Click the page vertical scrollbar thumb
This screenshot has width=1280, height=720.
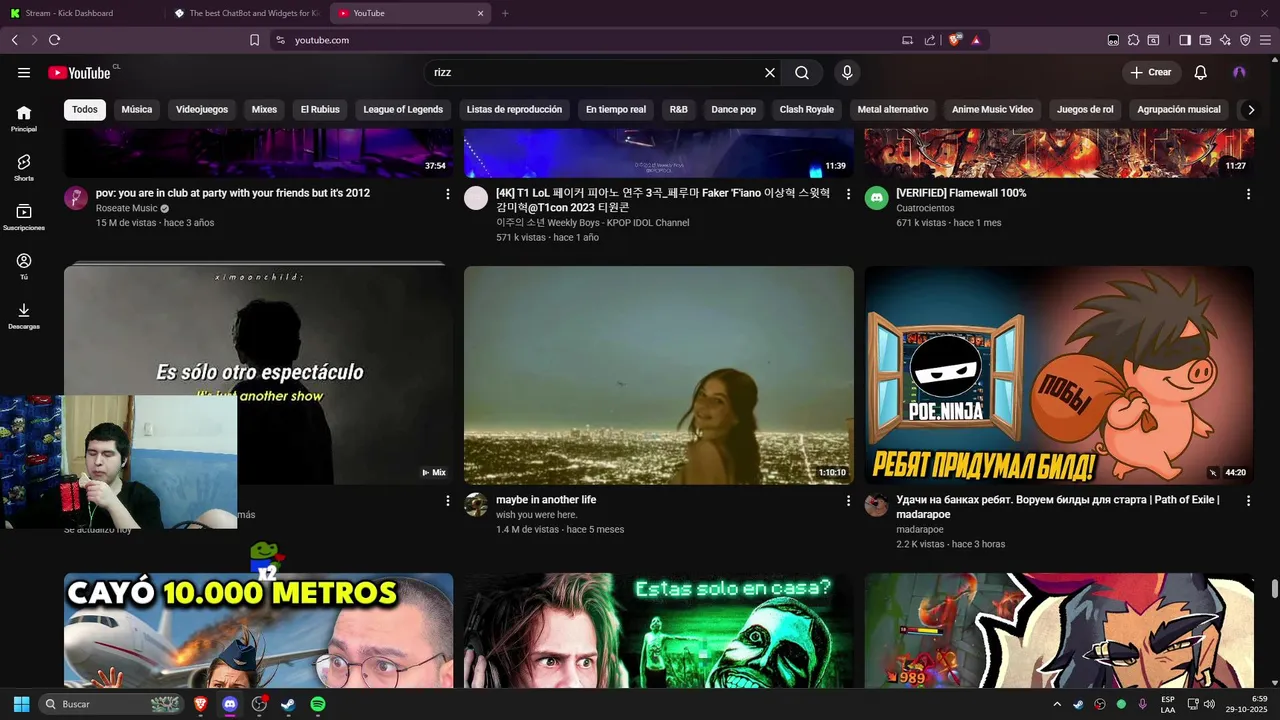tap(1274, 588)
